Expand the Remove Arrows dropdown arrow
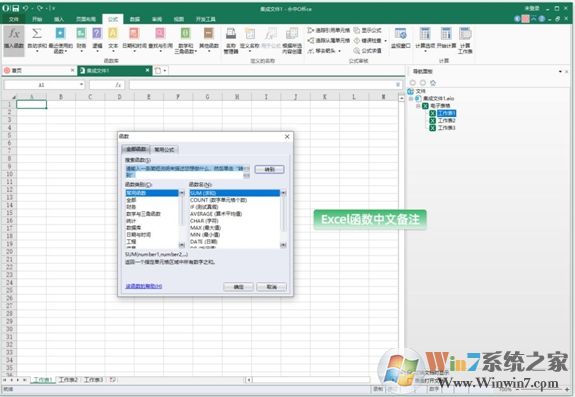 coord(340,51)
